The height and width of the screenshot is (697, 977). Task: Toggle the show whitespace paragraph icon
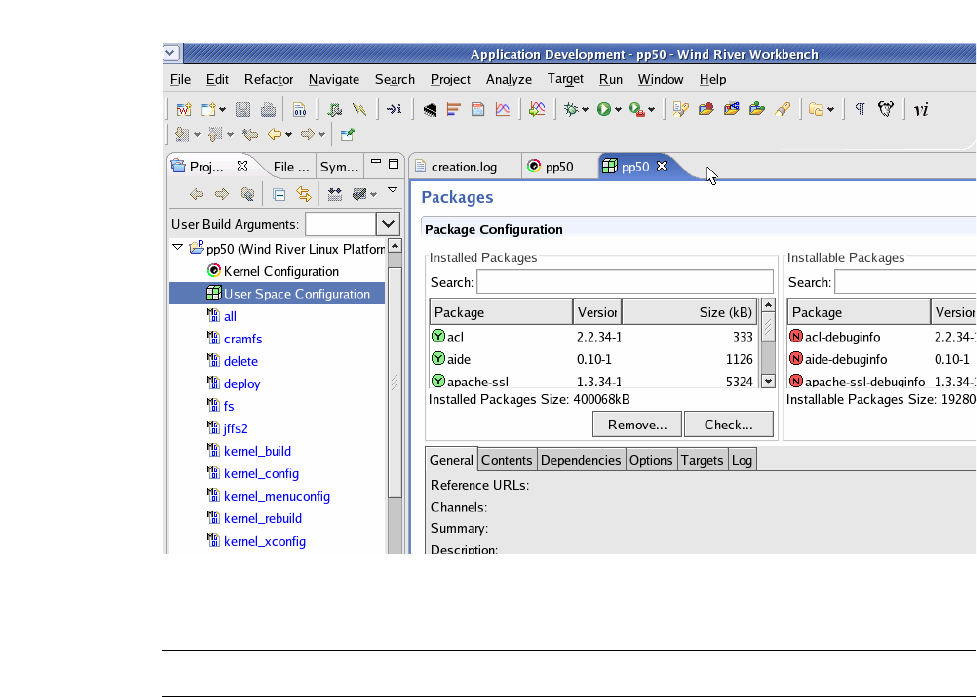(860, 110)
